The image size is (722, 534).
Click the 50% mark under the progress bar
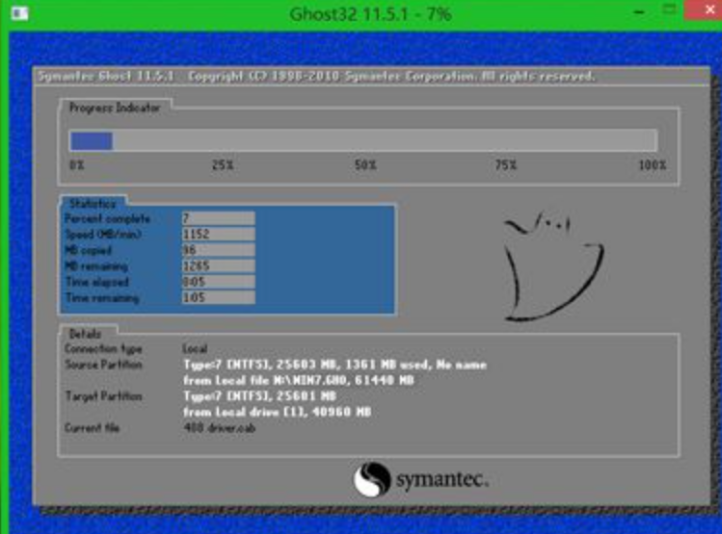pyautogui.click(x=365, y=165)
